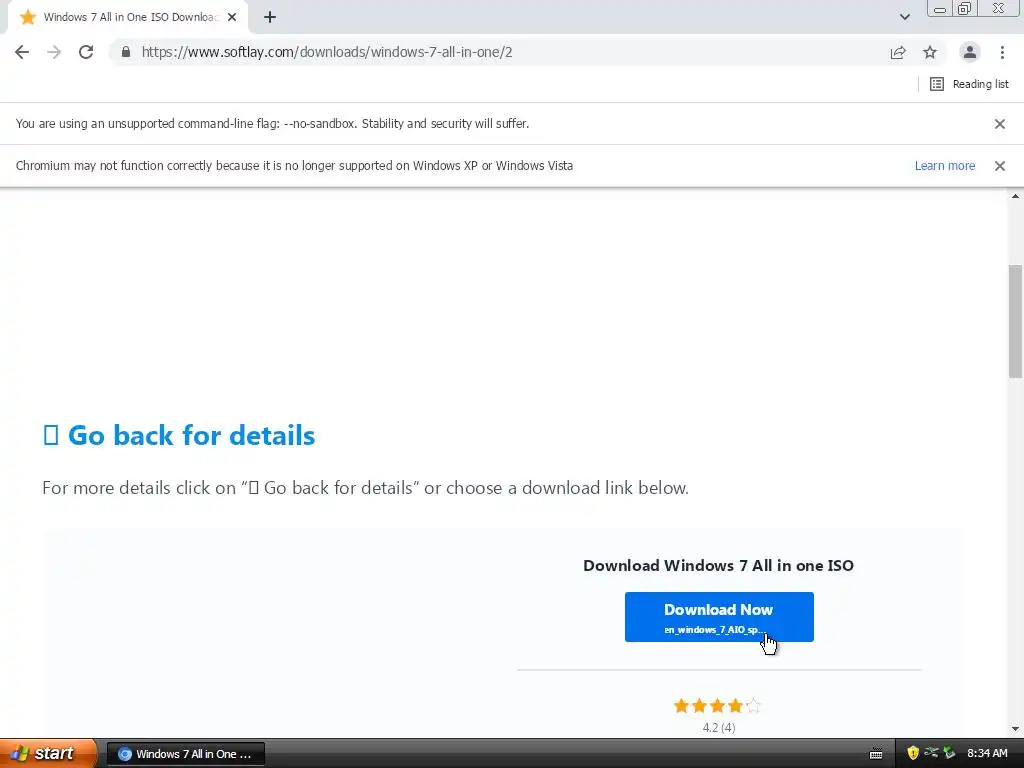Rate with the fifth empty star
This screenshot has height=768, width=1024.
[754, 706]
